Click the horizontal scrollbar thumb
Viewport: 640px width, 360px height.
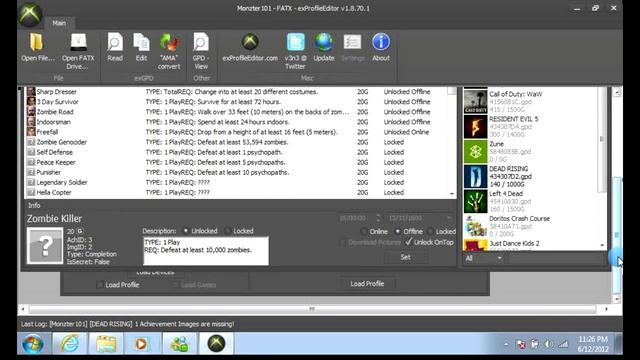[x=312, y=309]
